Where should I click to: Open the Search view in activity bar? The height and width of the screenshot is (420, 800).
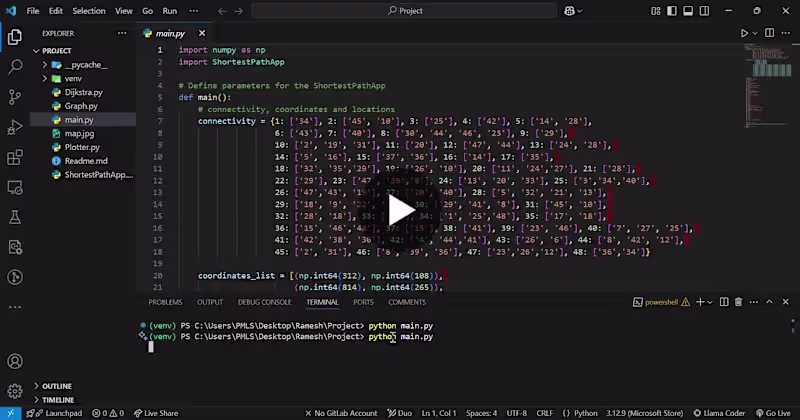pyautogui.click(x=15, y=66)
